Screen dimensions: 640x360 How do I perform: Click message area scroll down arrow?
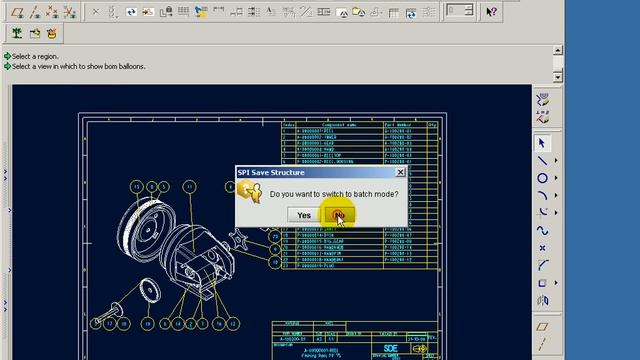pos(558,77)
